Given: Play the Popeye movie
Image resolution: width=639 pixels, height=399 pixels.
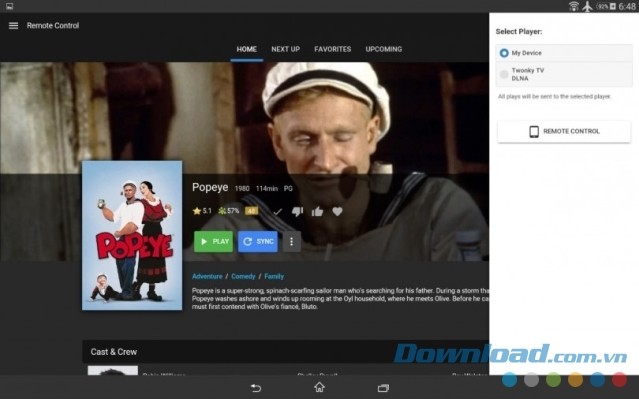Looking at the screenshot, I should coord(214,242).
